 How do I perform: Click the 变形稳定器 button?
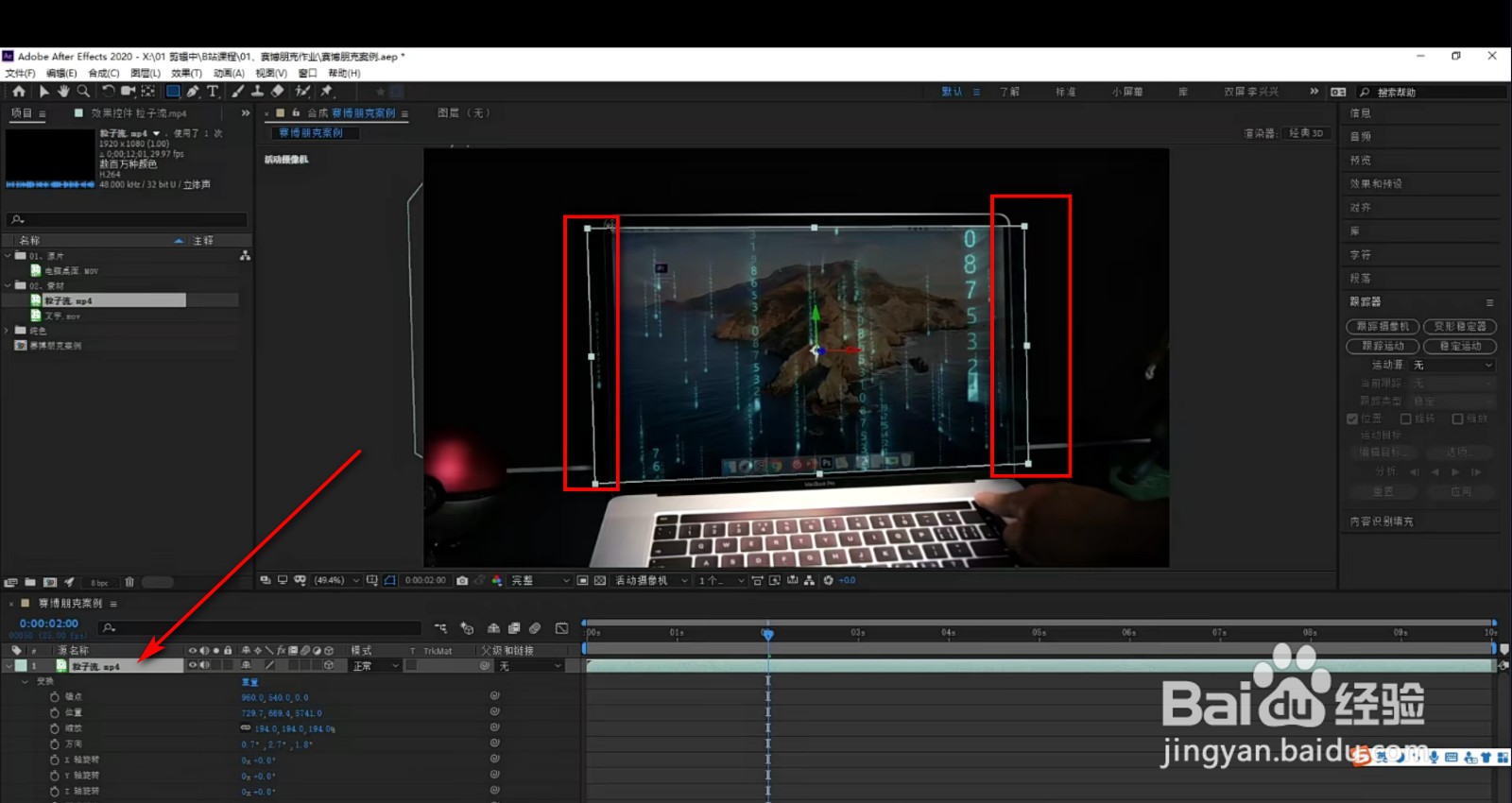point(1460,327)
